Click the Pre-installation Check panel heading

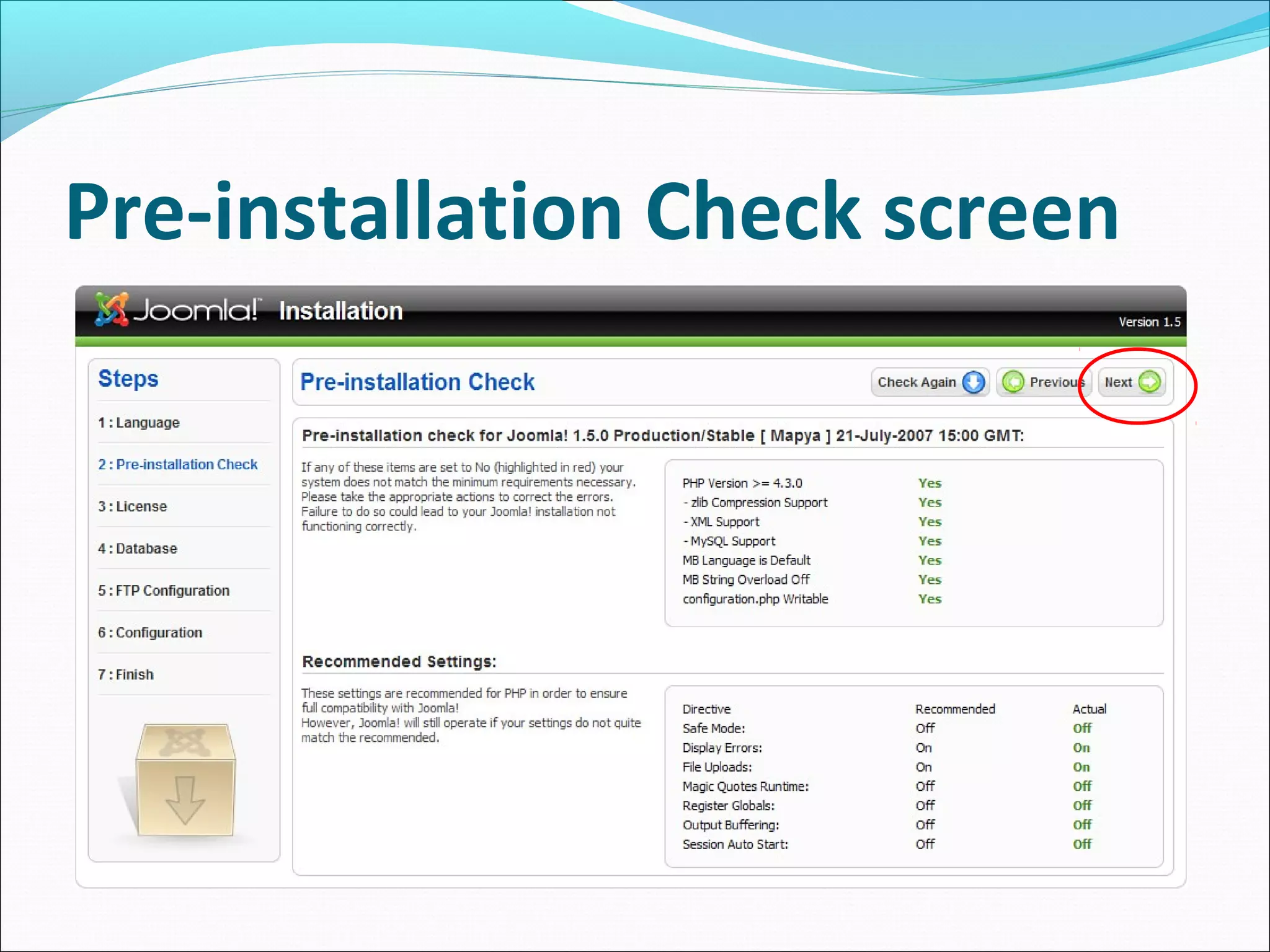[417, 382]
